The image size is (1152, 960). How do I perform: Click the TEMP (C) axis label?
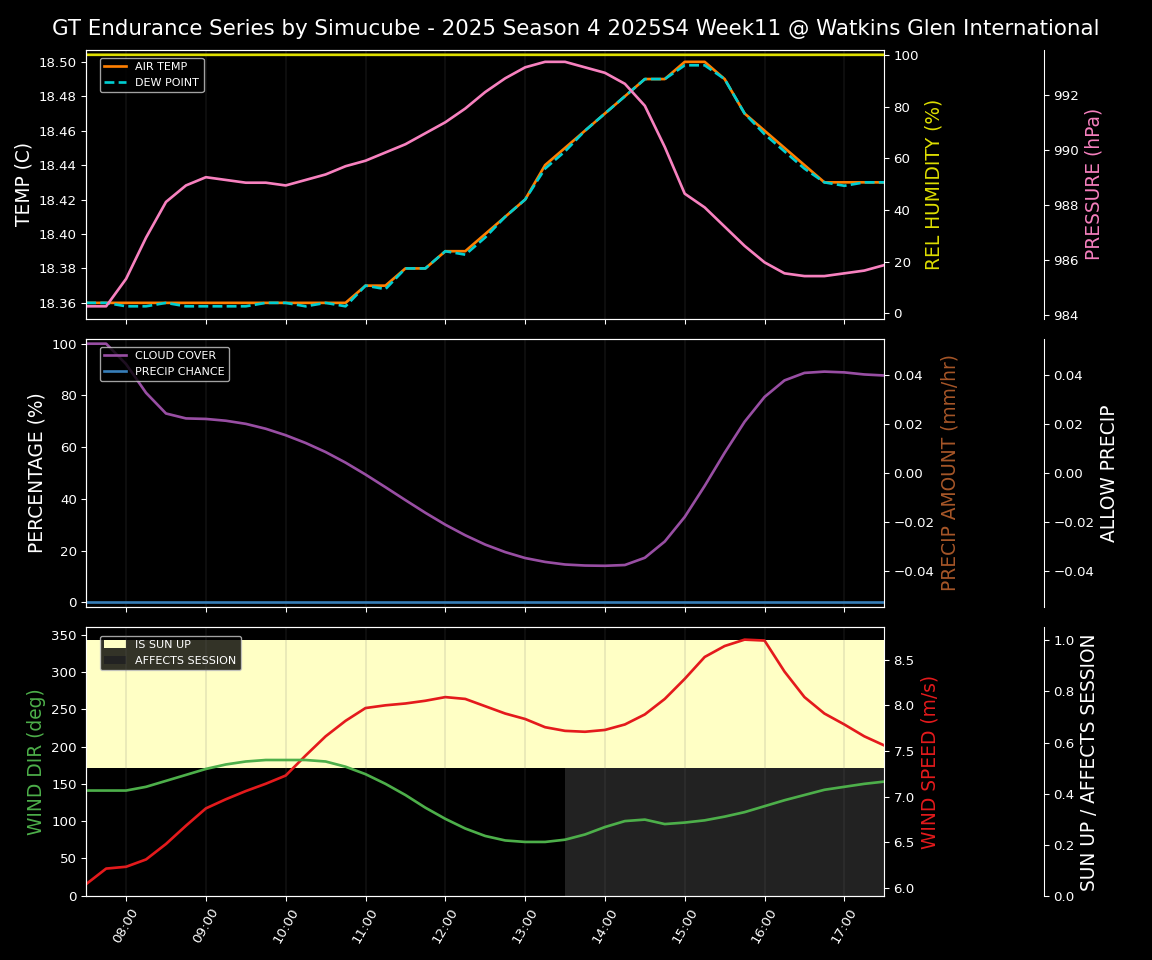click(24, 185)
